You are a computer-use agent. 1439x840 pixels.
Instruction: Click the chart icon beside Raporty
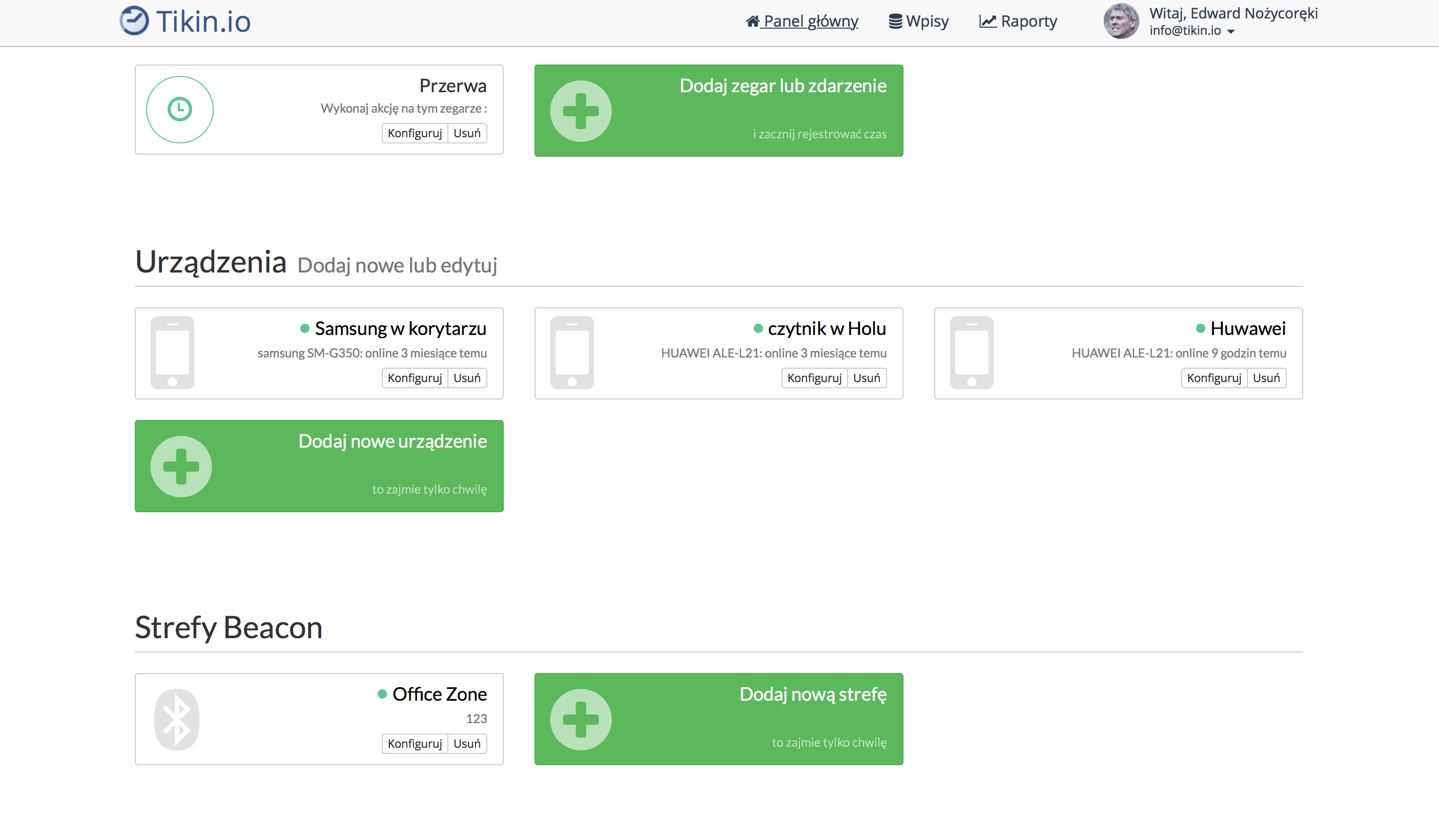point(988,21)
